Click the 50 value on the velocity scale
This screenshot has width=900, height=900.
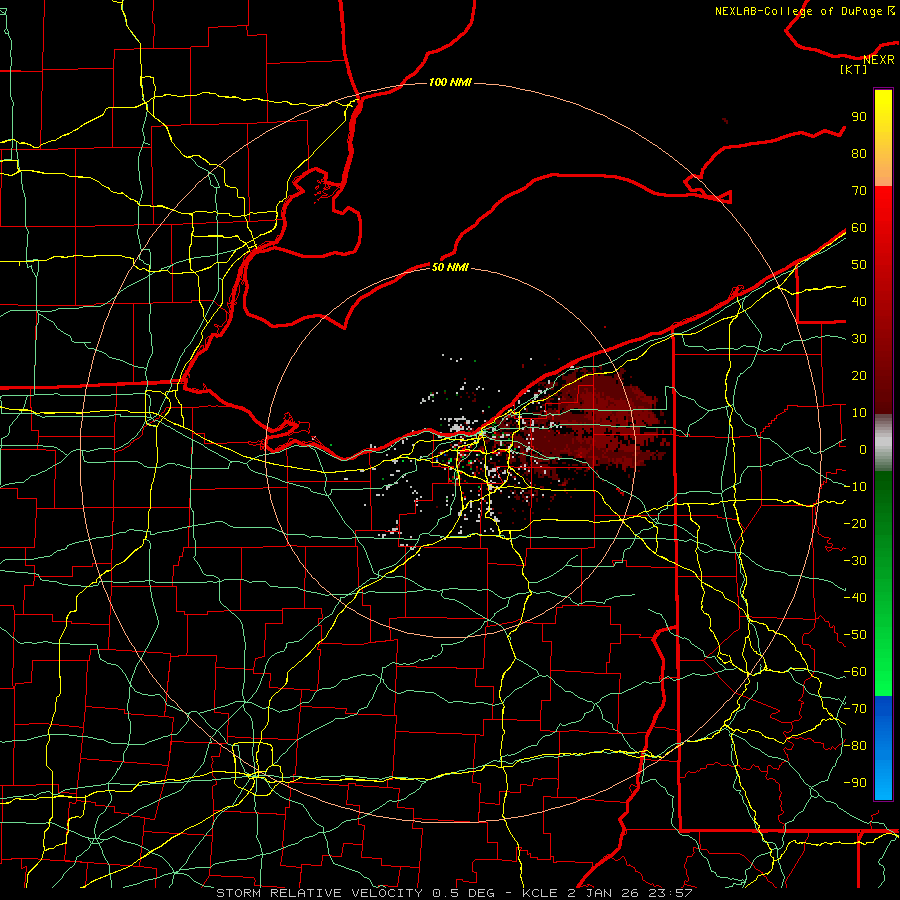(859, 265)
